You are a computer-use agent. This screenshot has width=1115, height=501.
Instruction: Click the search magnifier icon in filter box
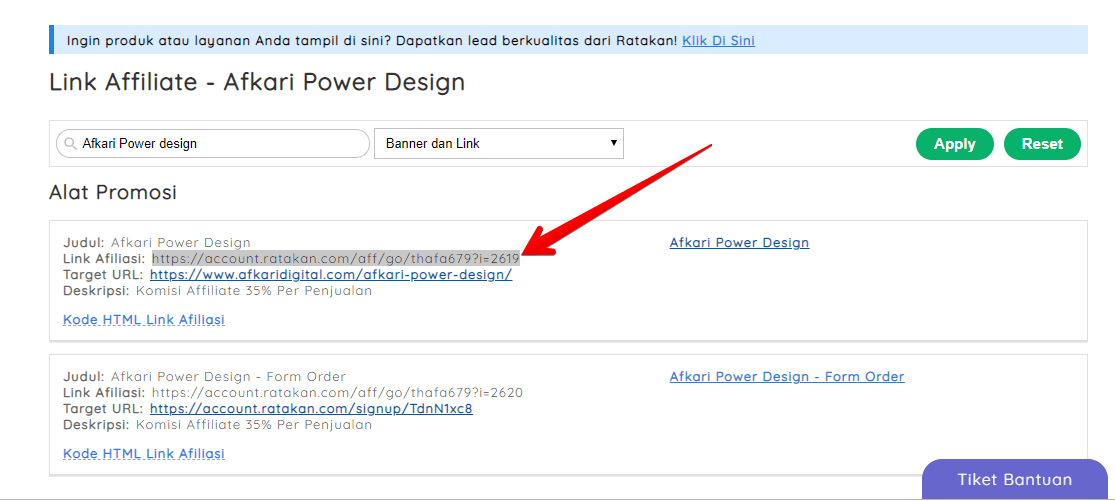[x=70, y=144]
